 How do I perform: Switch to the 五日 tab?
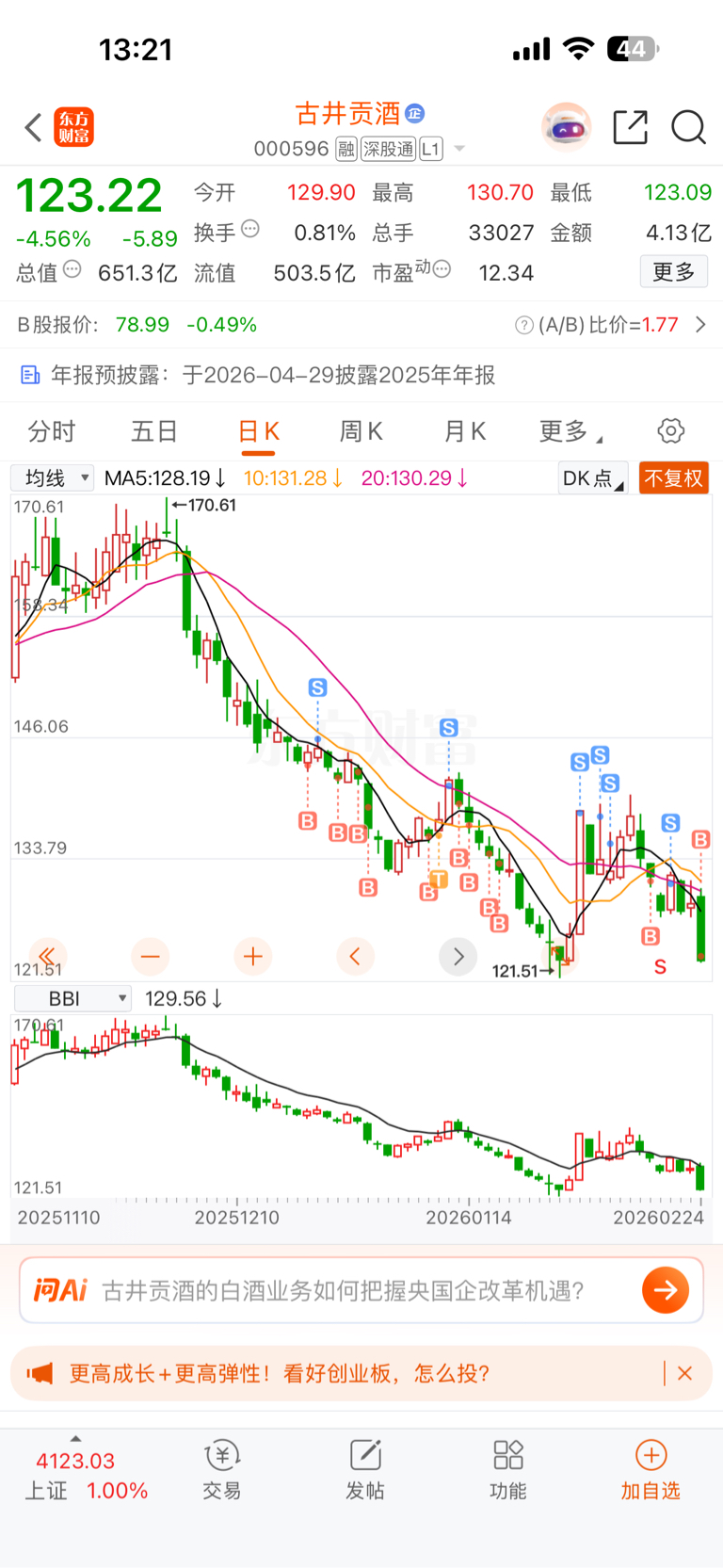point(154,431)
